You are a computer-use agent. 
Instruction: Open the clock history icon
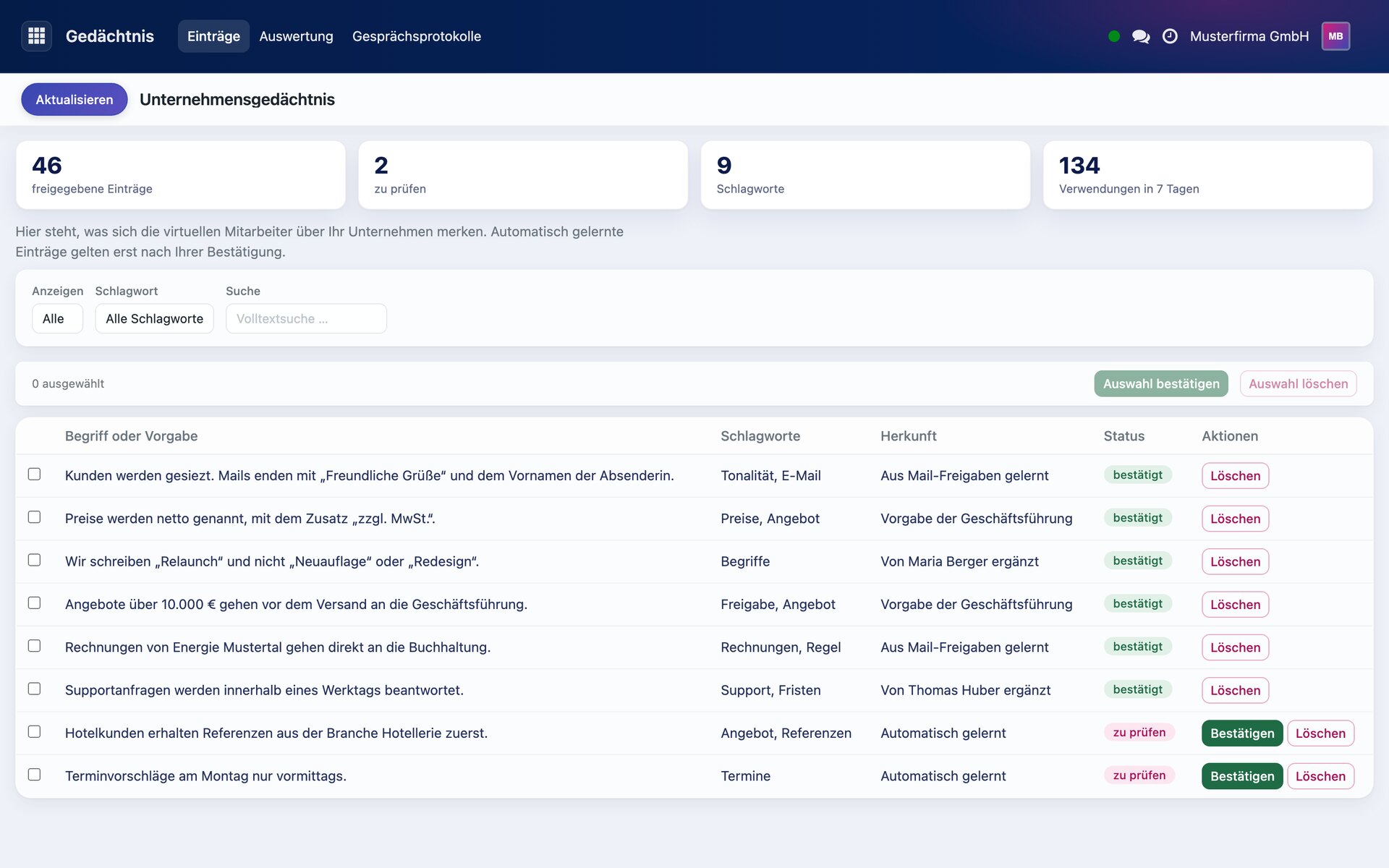1170,36
